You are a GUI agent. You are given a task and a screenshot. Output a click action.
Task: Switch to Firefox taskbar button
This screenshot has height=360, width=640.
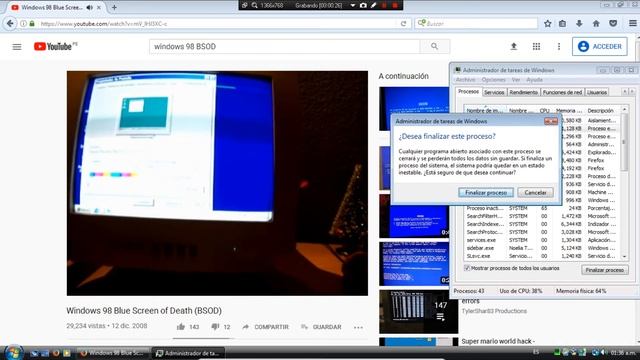(113, 353)
